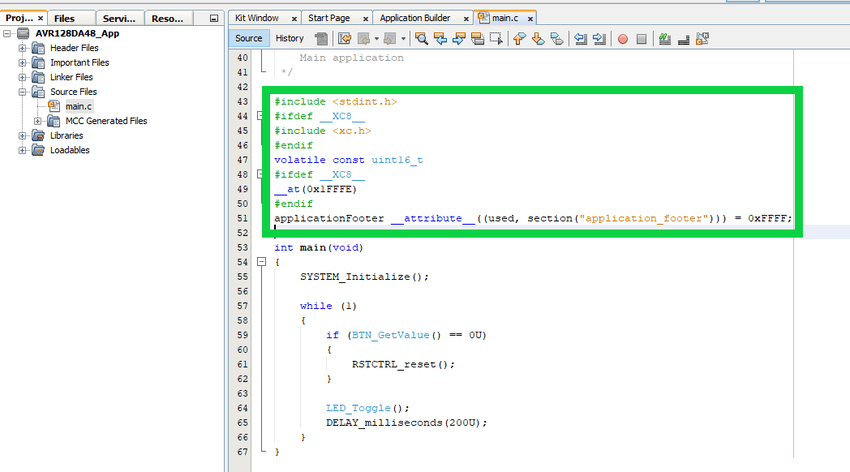
Task: Click the Stop Macro Recording square icon
Action: point(642,39)
